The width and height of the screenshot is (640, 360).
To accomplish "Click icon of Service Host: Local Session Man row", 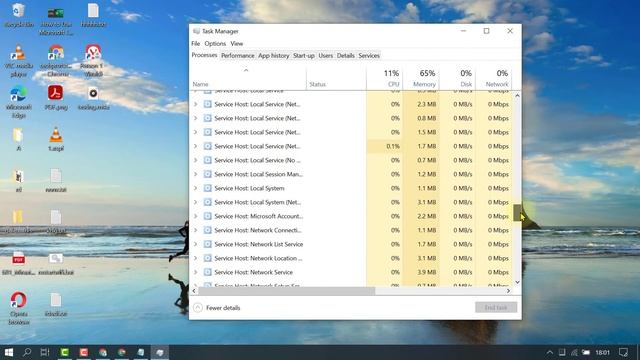I will pos(207,174).
